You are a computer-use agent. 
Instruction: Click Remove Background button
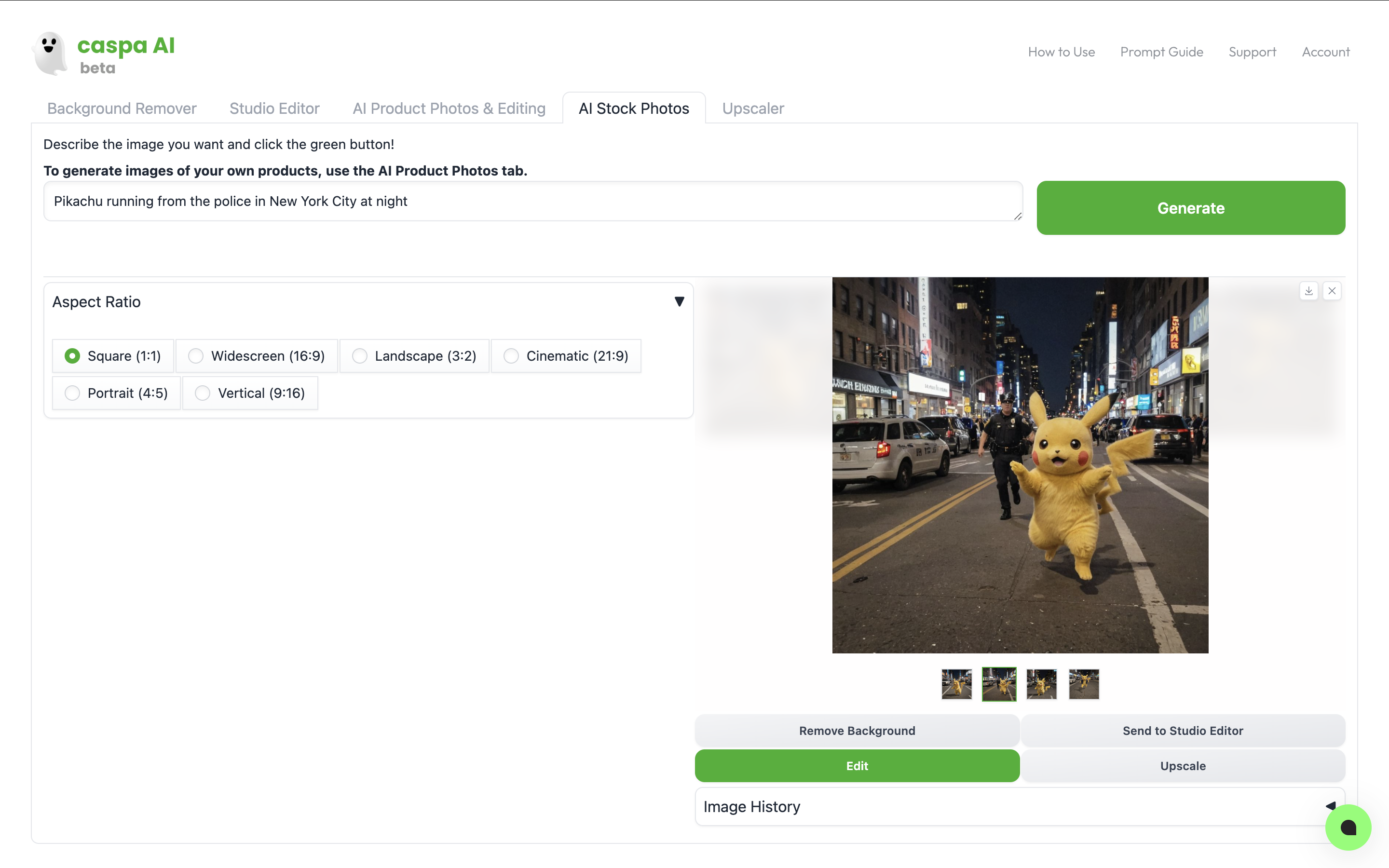tap(857, 731)
